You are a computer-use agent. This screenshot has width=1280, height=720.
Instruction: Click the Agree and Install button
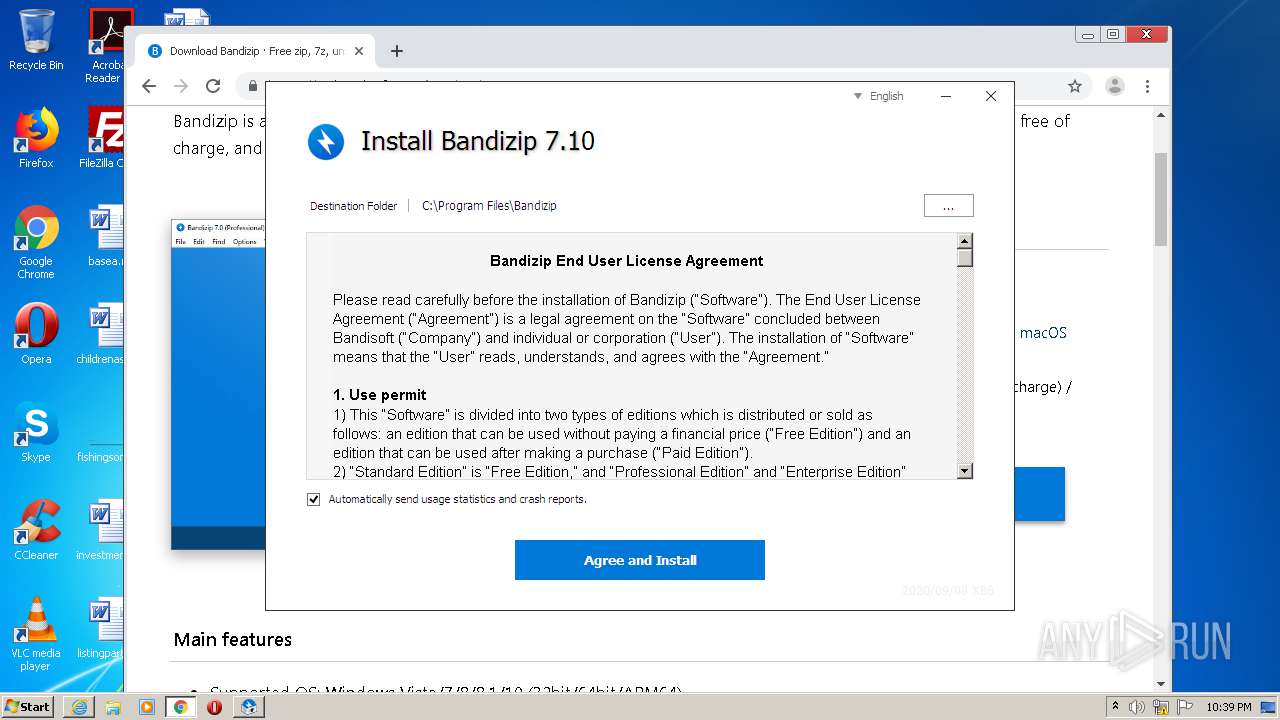point(640,560)
